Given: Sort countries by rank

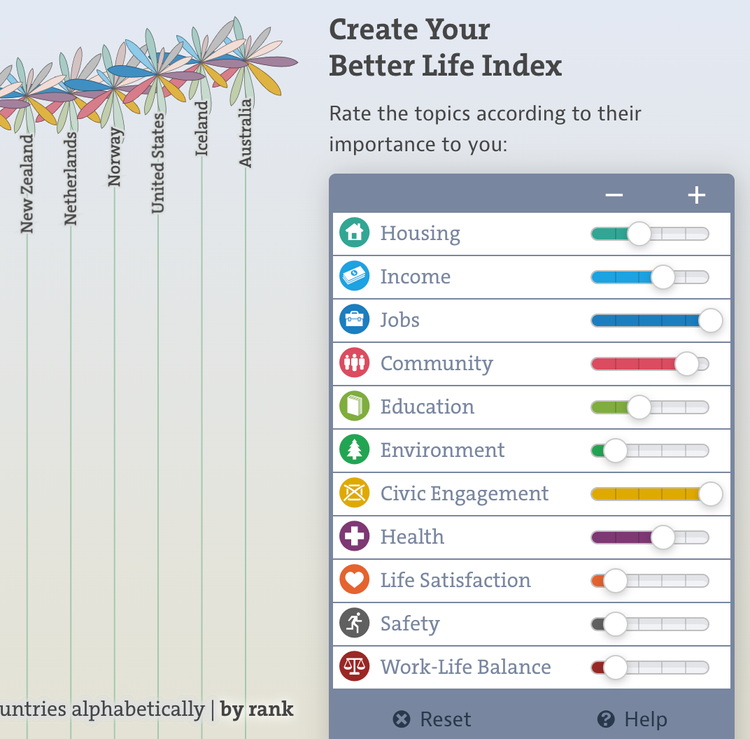Looking at the screenshot, I should pos(257,709).
